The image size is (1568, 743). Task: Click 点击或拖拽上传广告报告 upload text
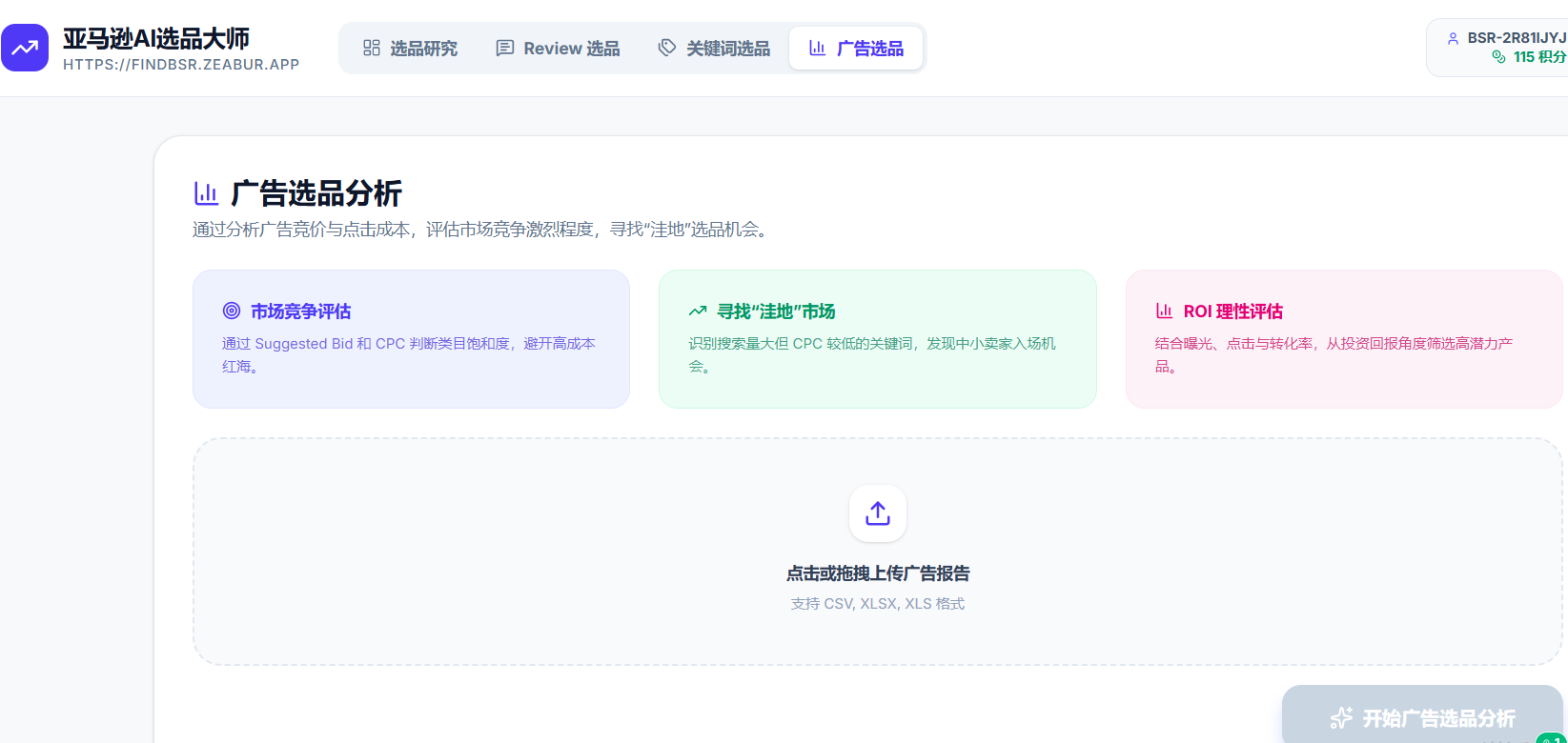point(877,573)
